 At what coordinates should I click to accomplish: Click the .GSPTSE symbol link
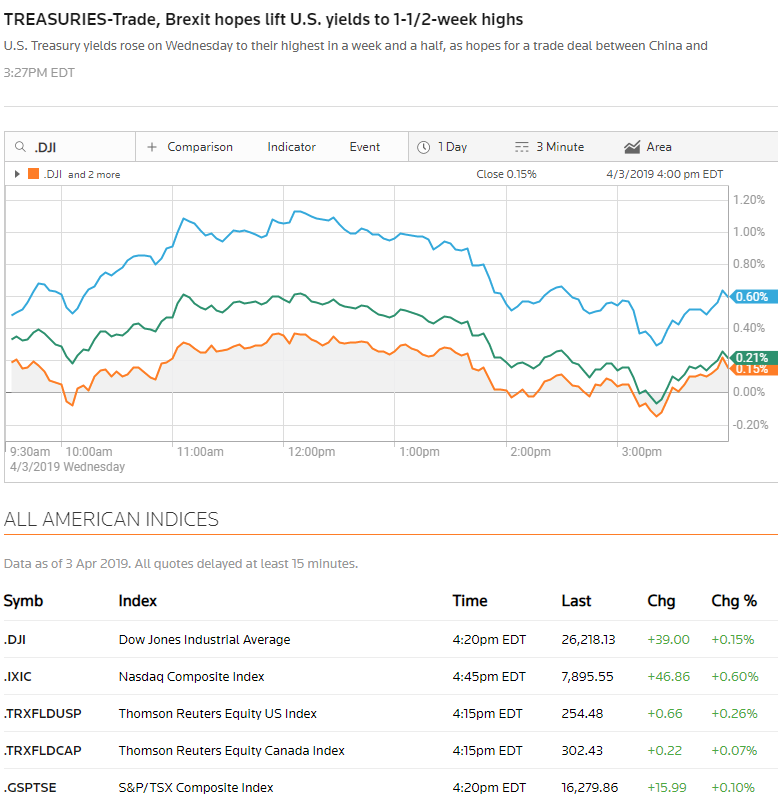(30, 788)
